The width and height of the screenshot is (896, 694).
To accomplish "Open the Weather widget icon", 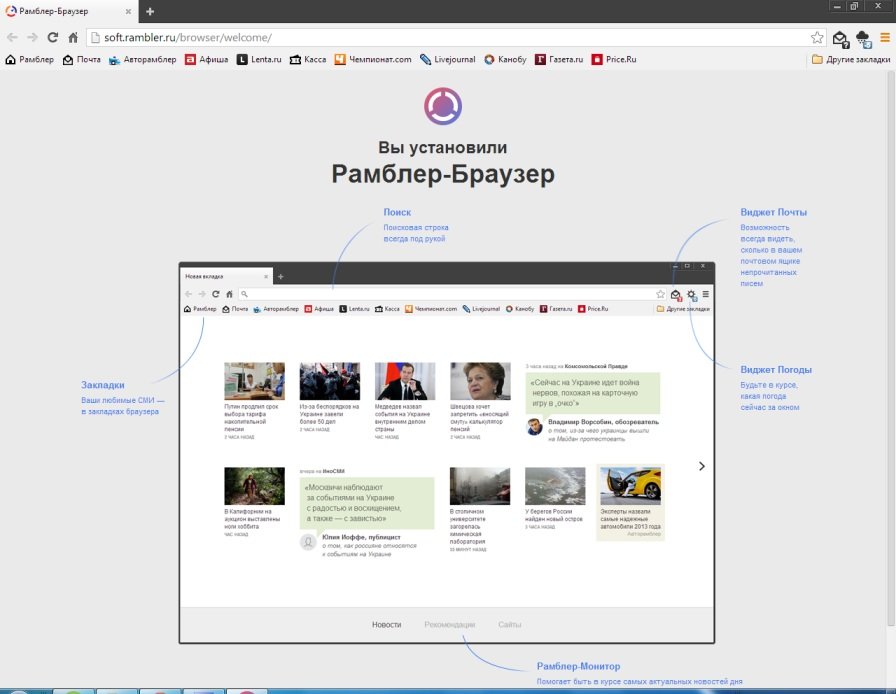I will (863, 38).
